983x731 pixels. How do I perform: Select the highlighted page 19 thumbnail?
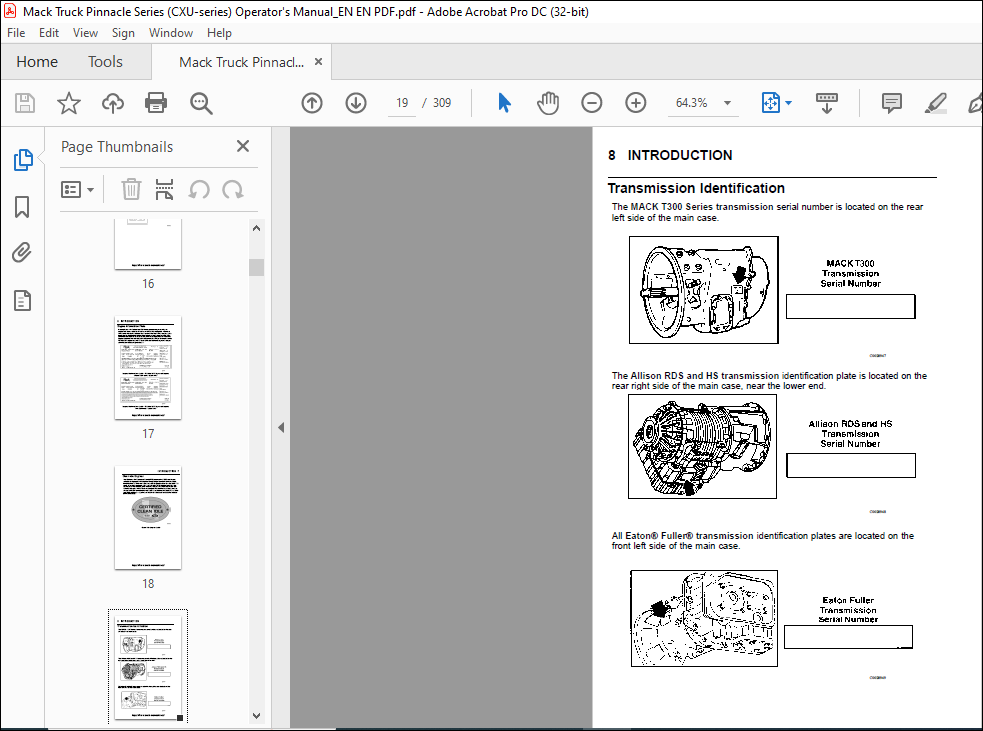(x=148, y=666)
